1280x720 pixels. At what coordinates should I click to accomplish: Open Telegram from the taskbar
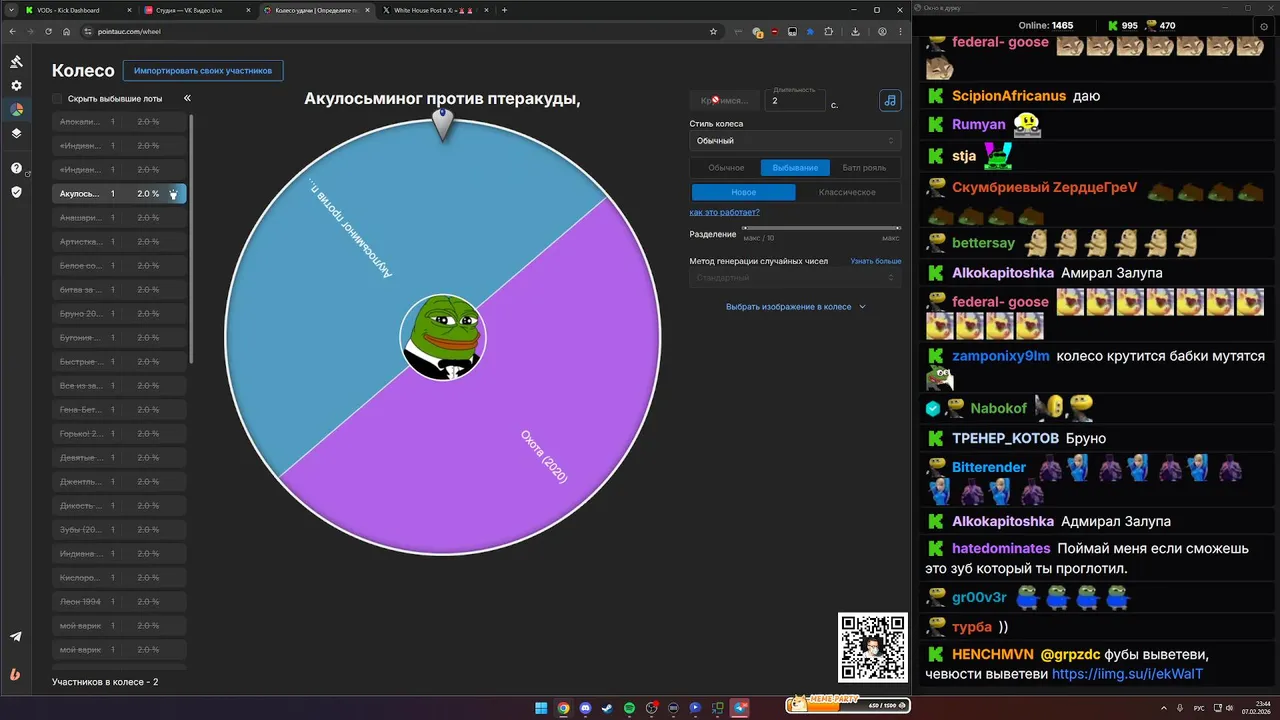point(741,708)
